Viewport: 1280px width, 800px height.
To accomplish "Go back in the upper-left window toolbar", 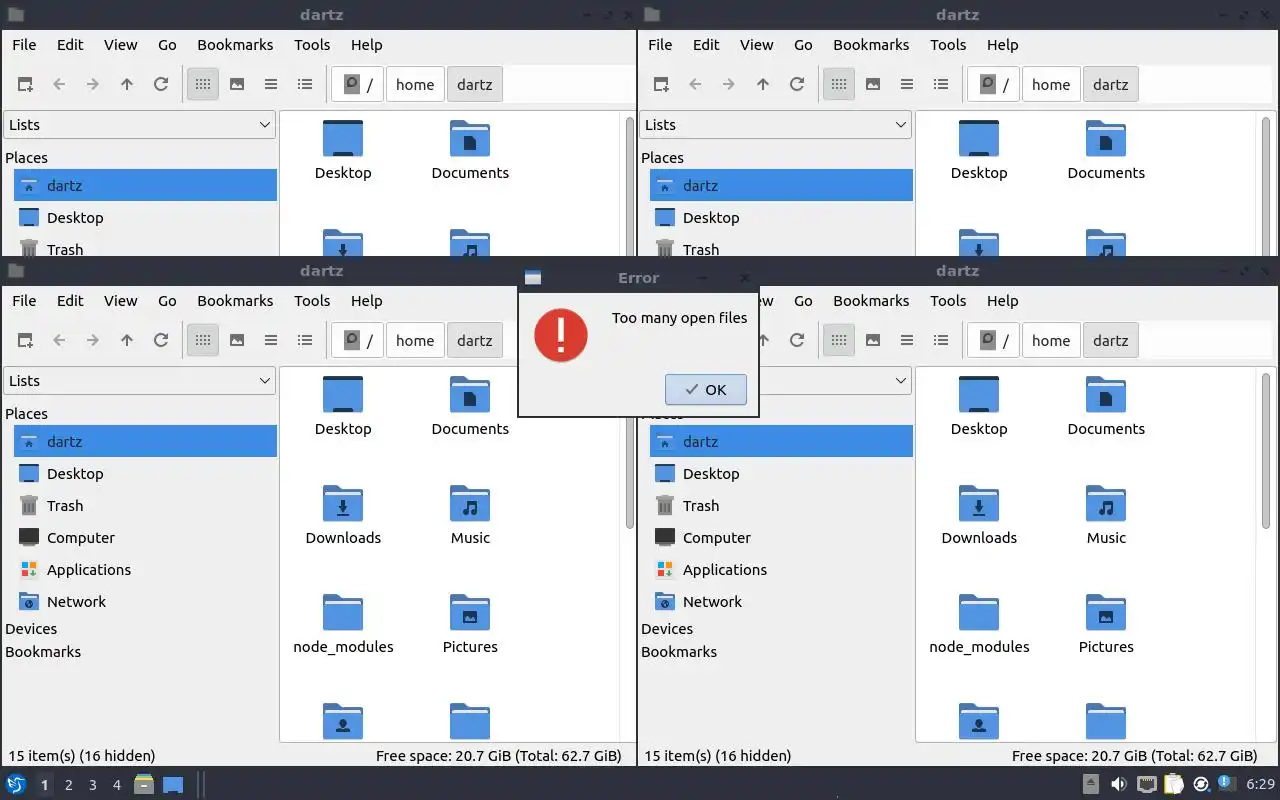I will pos(59,85).
